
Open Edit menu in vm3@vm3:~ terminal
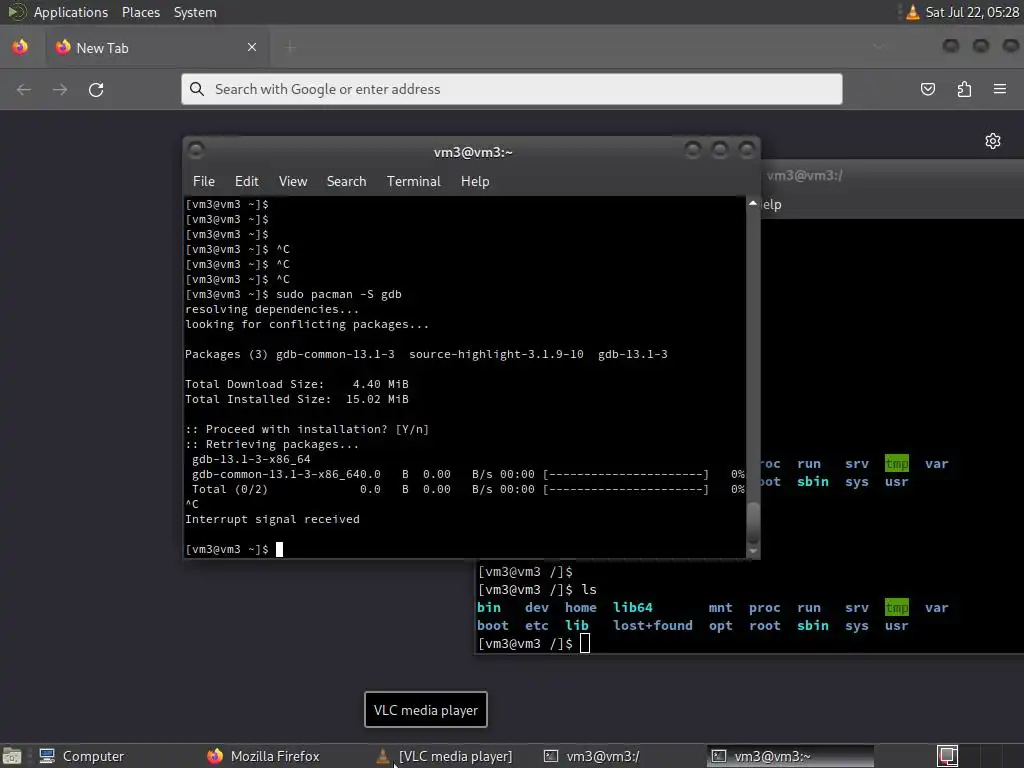(246, 182)
